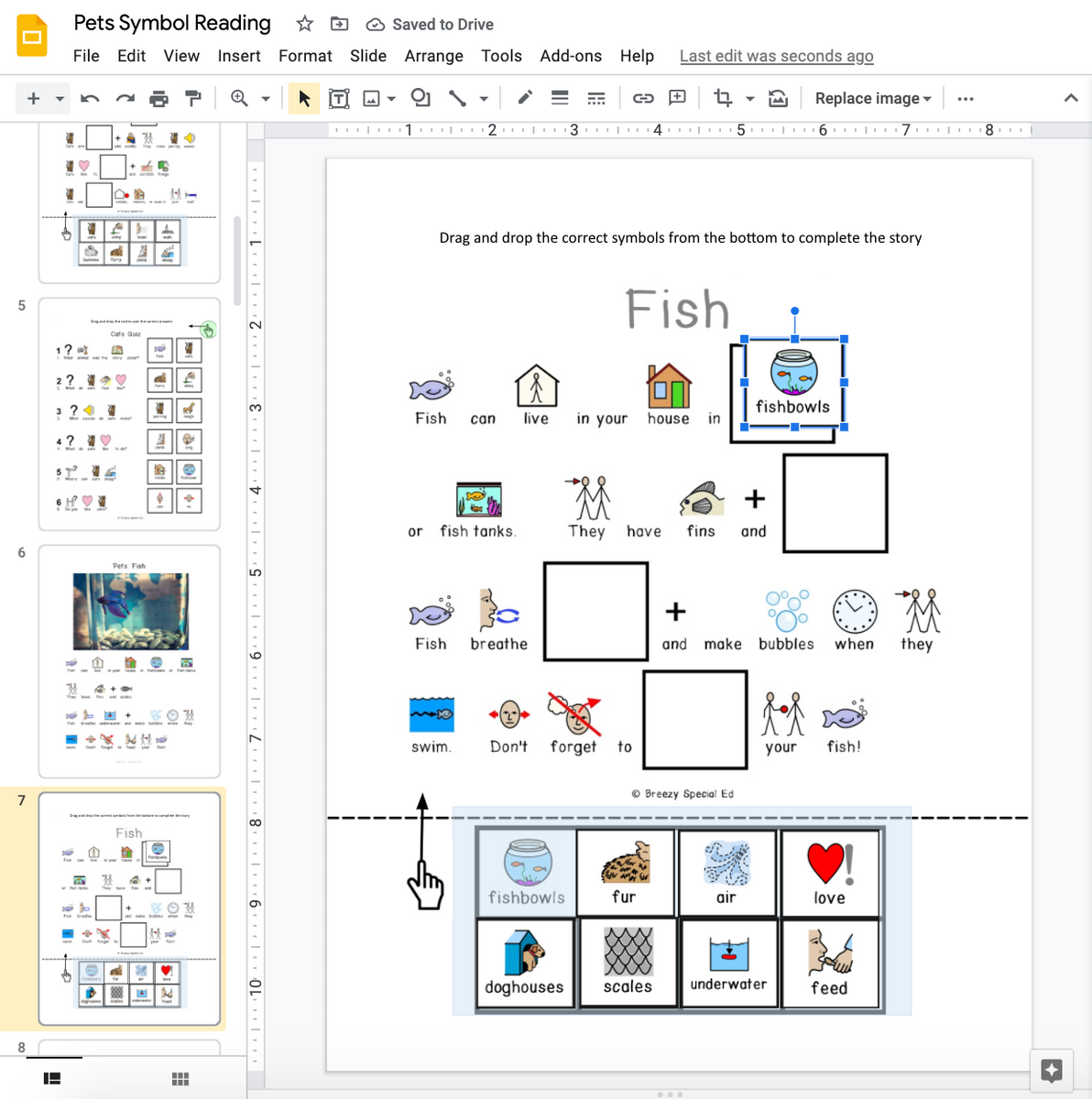Viewport: 1092px width, 1099px height.
Task: Open the border weight tool
Action: [x=560, y=98]
